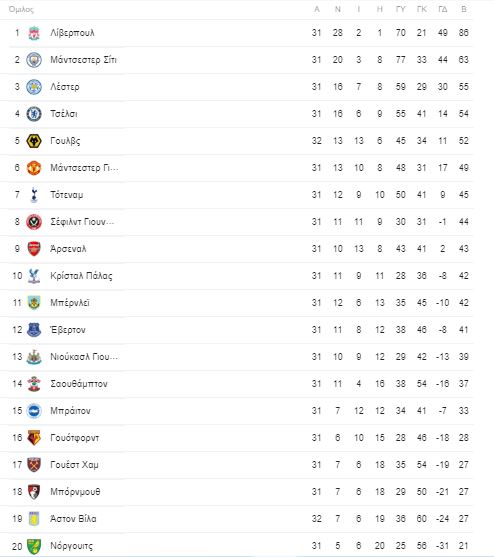Click the West Ham hammers crest

[34, 465]
